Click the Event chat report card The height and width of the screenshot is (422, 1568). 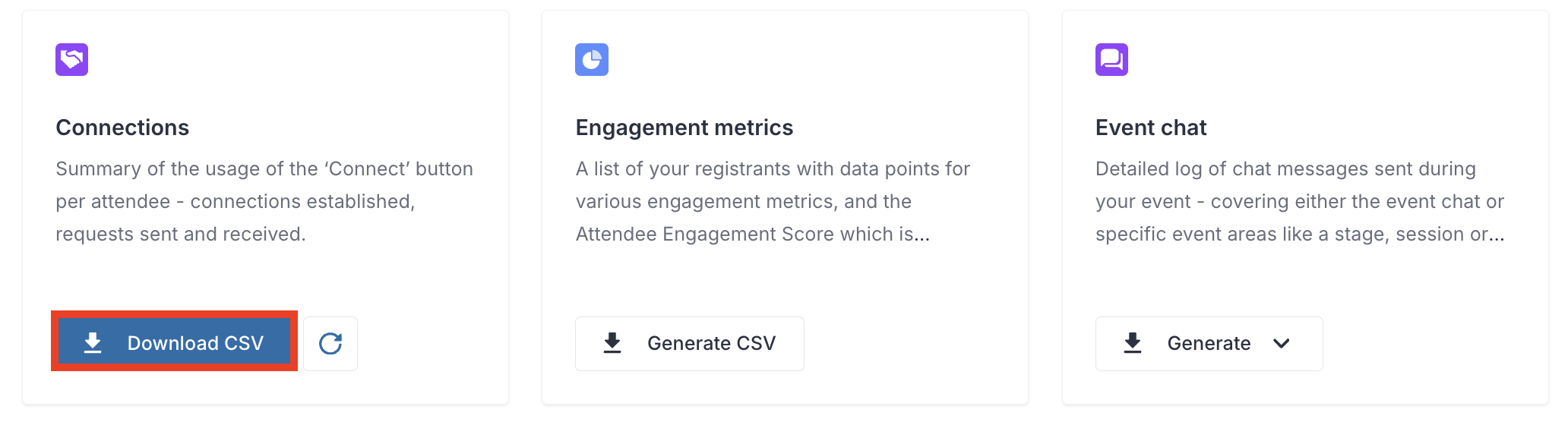[1305, 207]
